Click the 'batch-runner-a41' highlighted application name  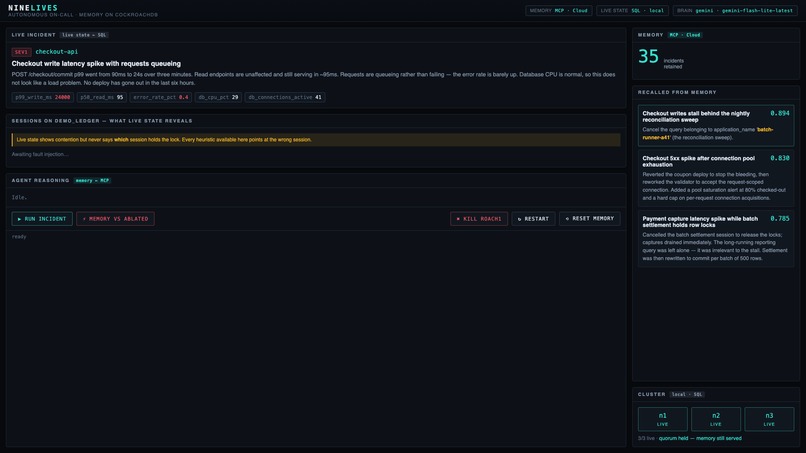708,134
